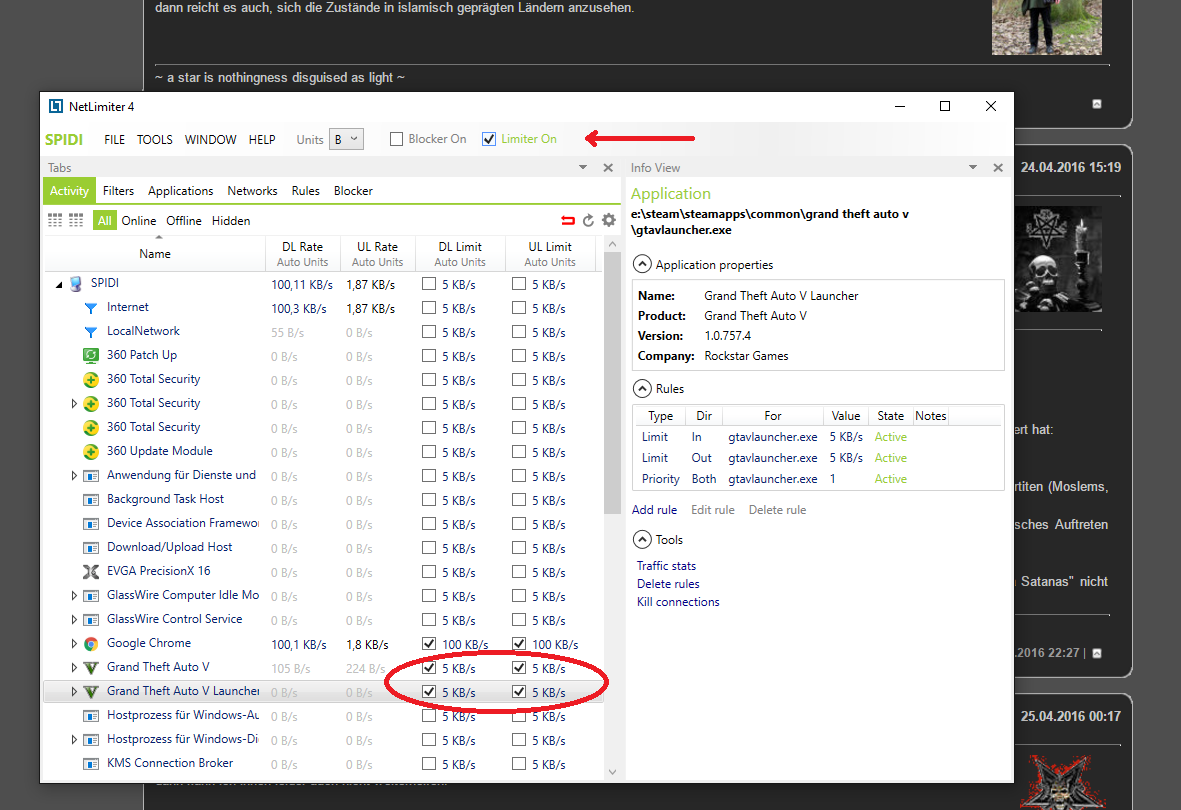Click the red return-arrow icon in Activity toolbar
Image resolution: width=1181 pixels, height=810 pixels.
coord(568,221)
